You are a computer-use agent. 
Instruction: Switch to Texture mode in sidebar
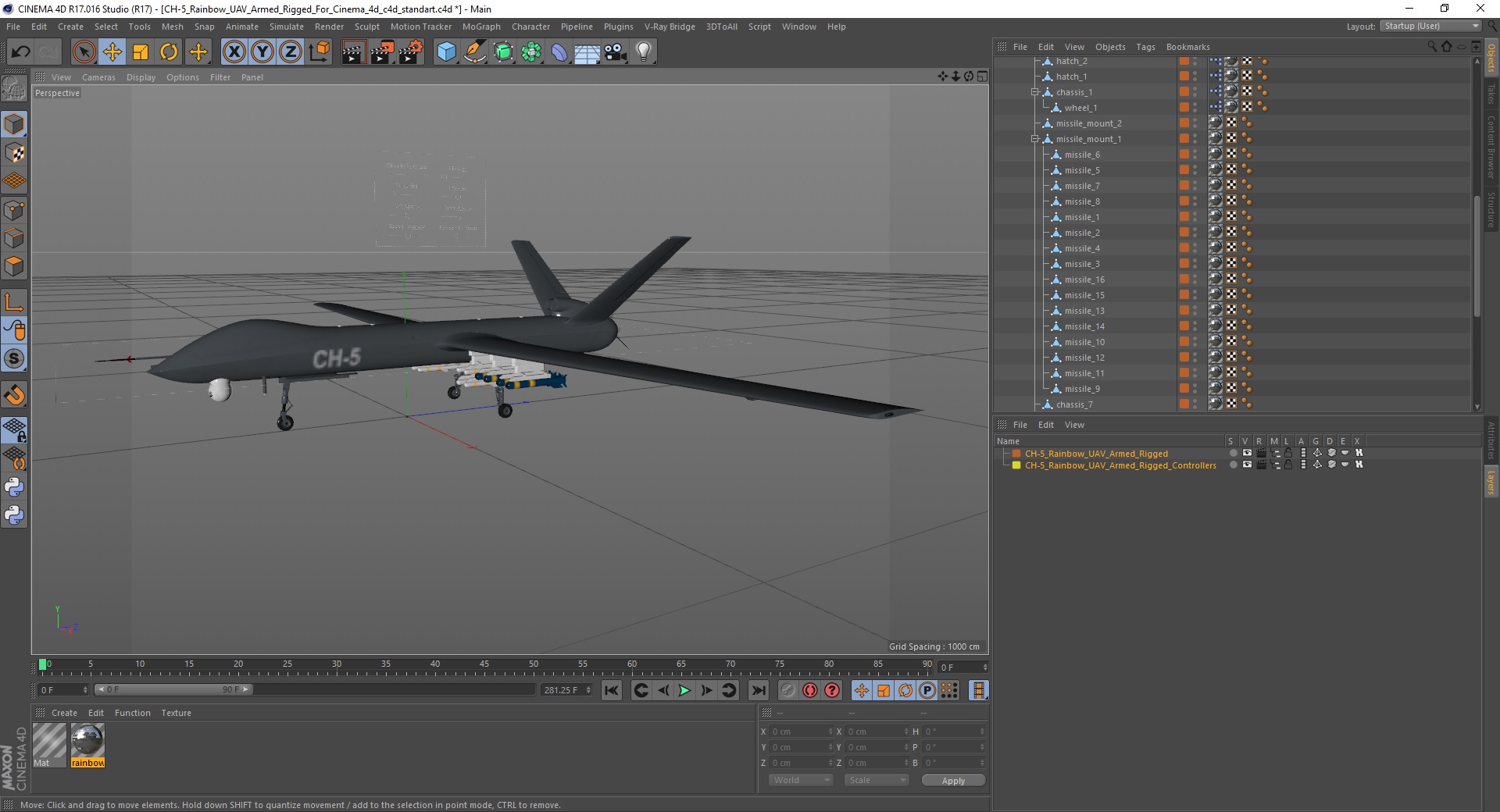click(x=14, y=153)
